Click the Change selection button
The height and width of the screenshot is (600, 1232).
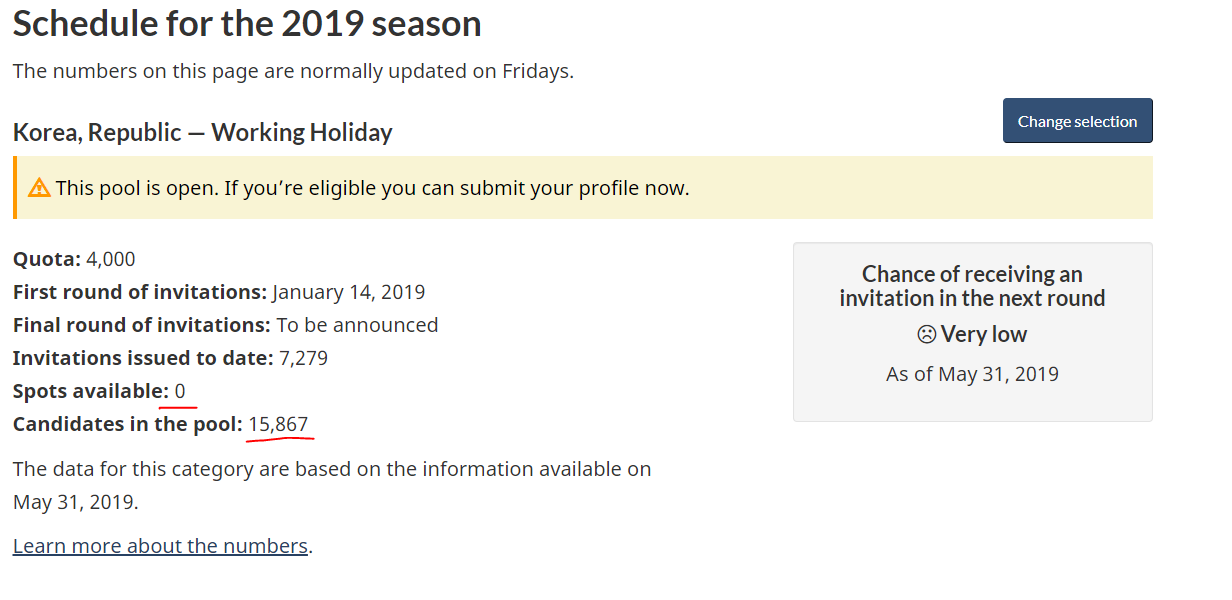(x=1077, y=121)
